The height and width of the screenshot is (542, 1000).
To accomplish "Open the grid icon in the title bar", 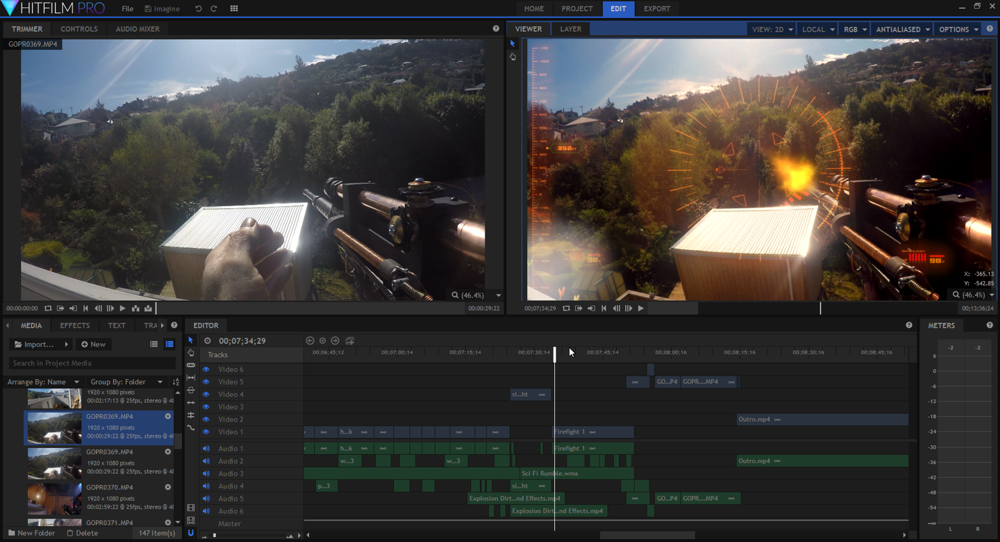I will pyautogui.click(x=234, y=9).
